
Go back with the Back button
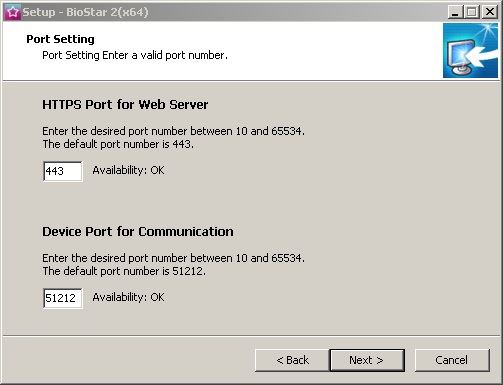coord(292,360)
